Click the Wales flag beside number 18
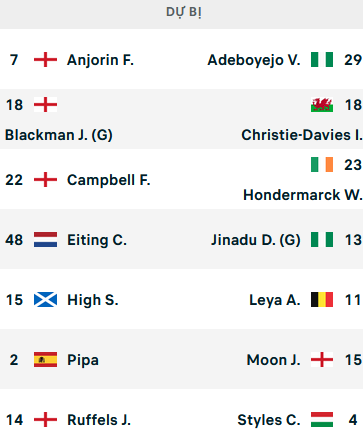The height and width of the screenshot is (431, 363). click(x=322, y=105)
